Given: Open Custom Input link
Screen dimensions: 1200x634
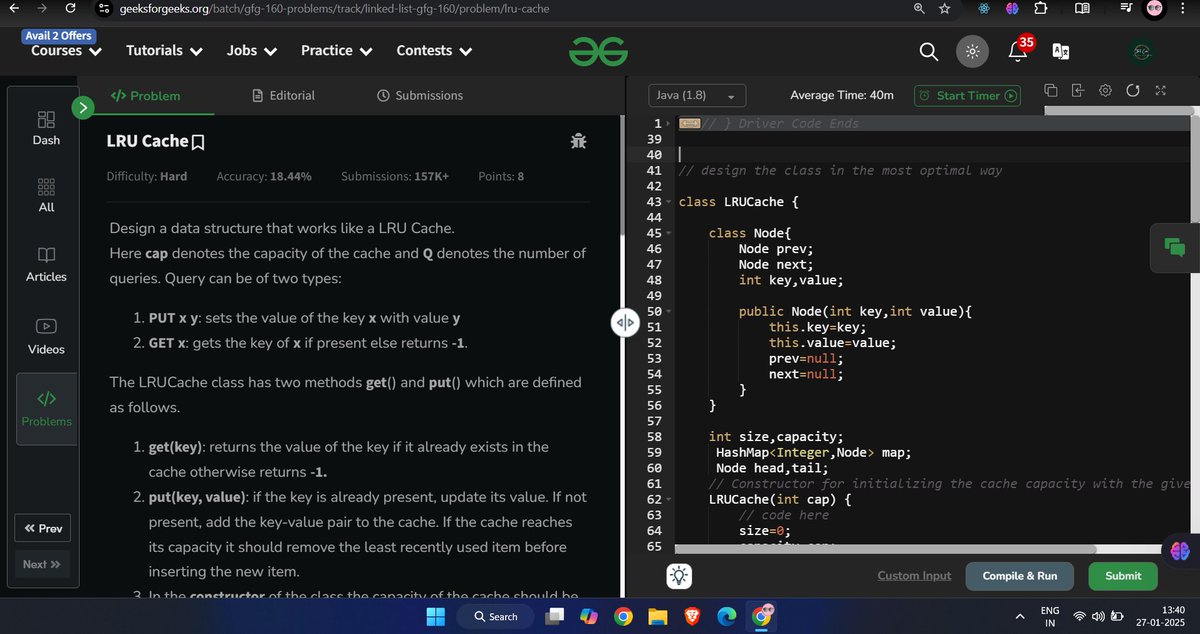Looking at the screenshot, I should point(914,576).
